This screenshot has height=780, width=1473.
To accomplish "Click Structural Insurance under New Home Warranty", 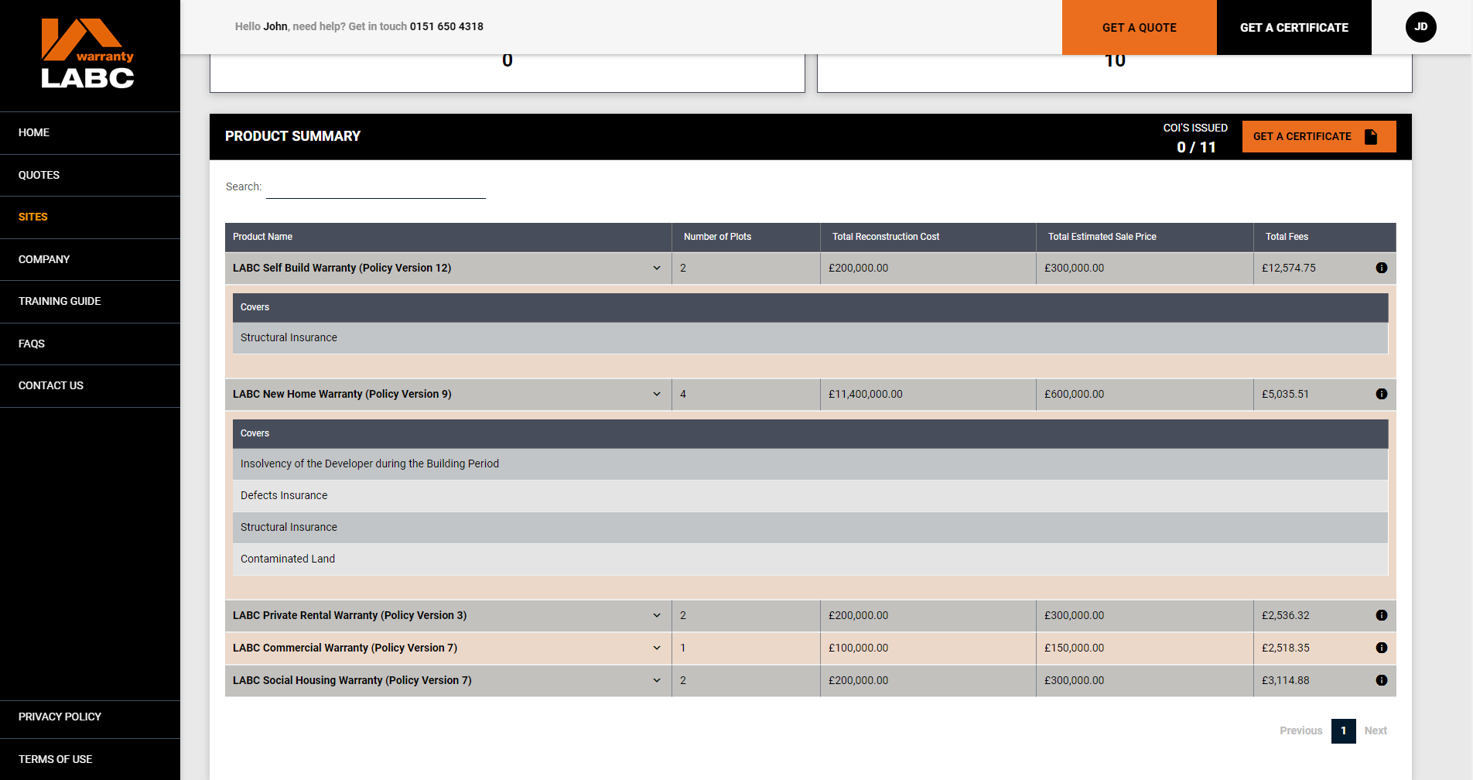I will 810,528.
